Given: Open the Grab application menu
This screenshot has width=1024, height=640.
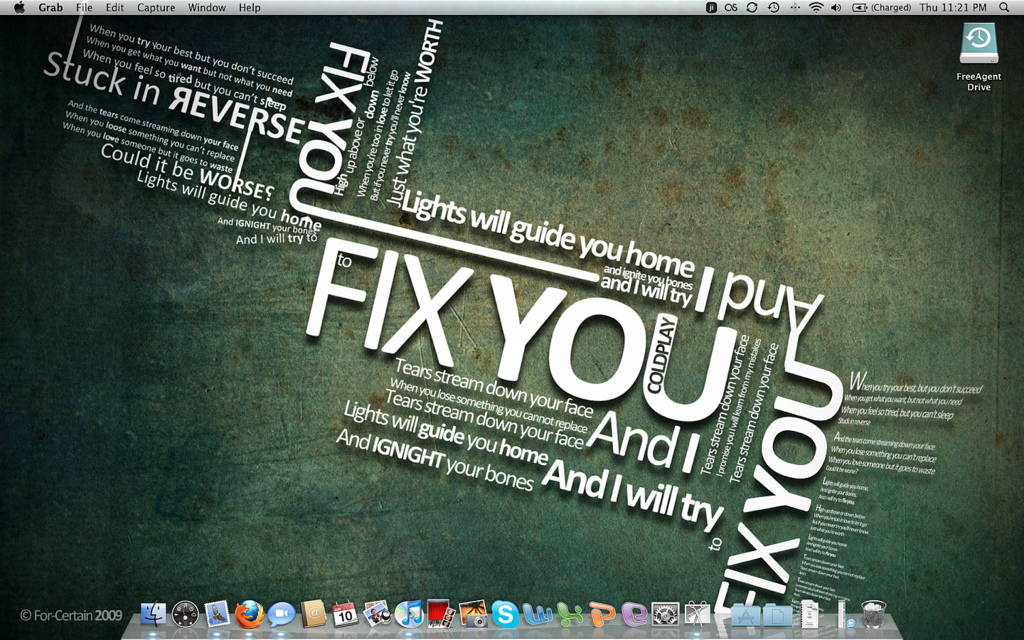Looking at the screenshot, I should 50,8.
